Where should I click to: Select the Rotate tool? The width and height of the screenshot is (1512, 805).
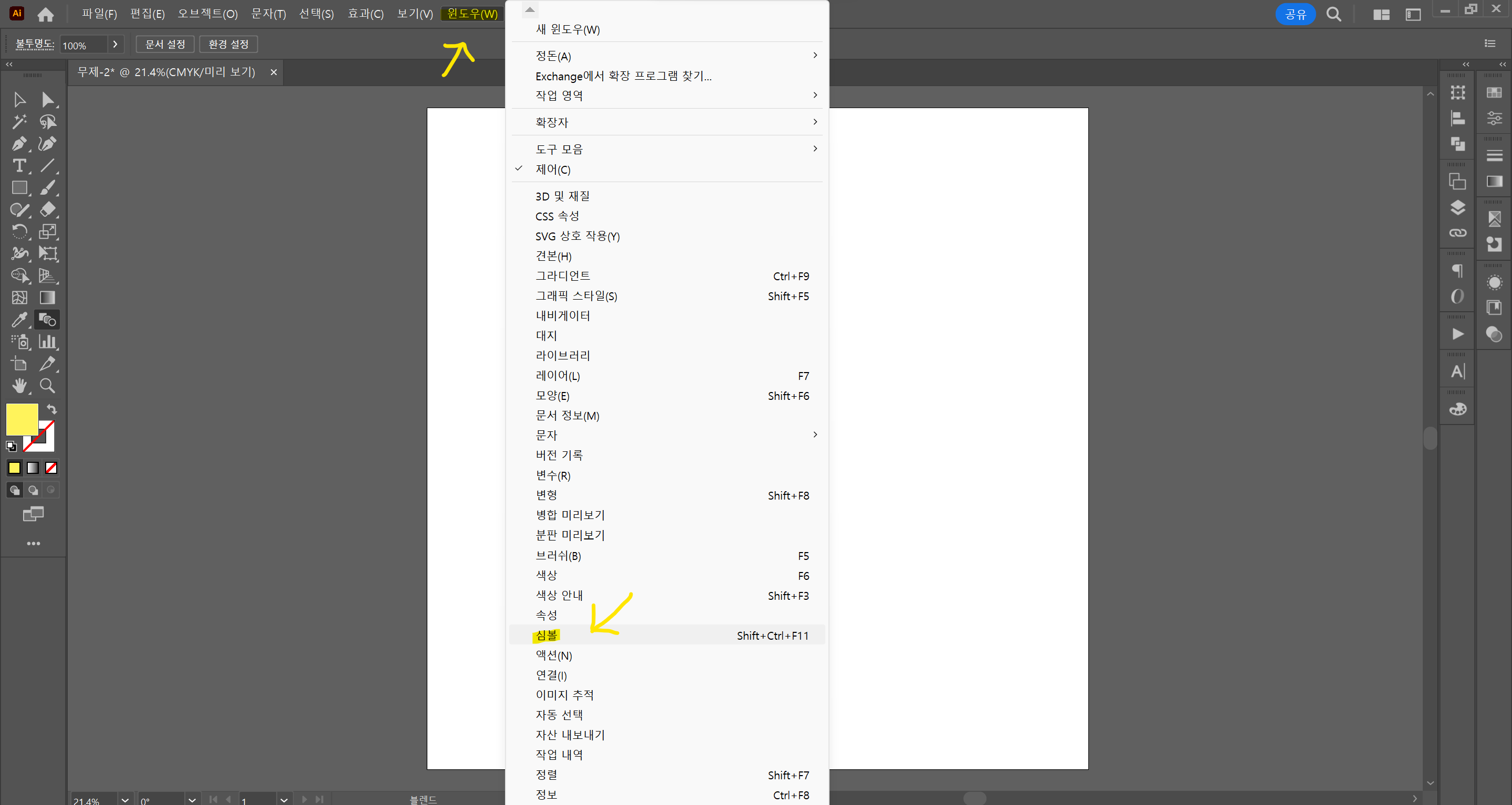click(19, 232)
